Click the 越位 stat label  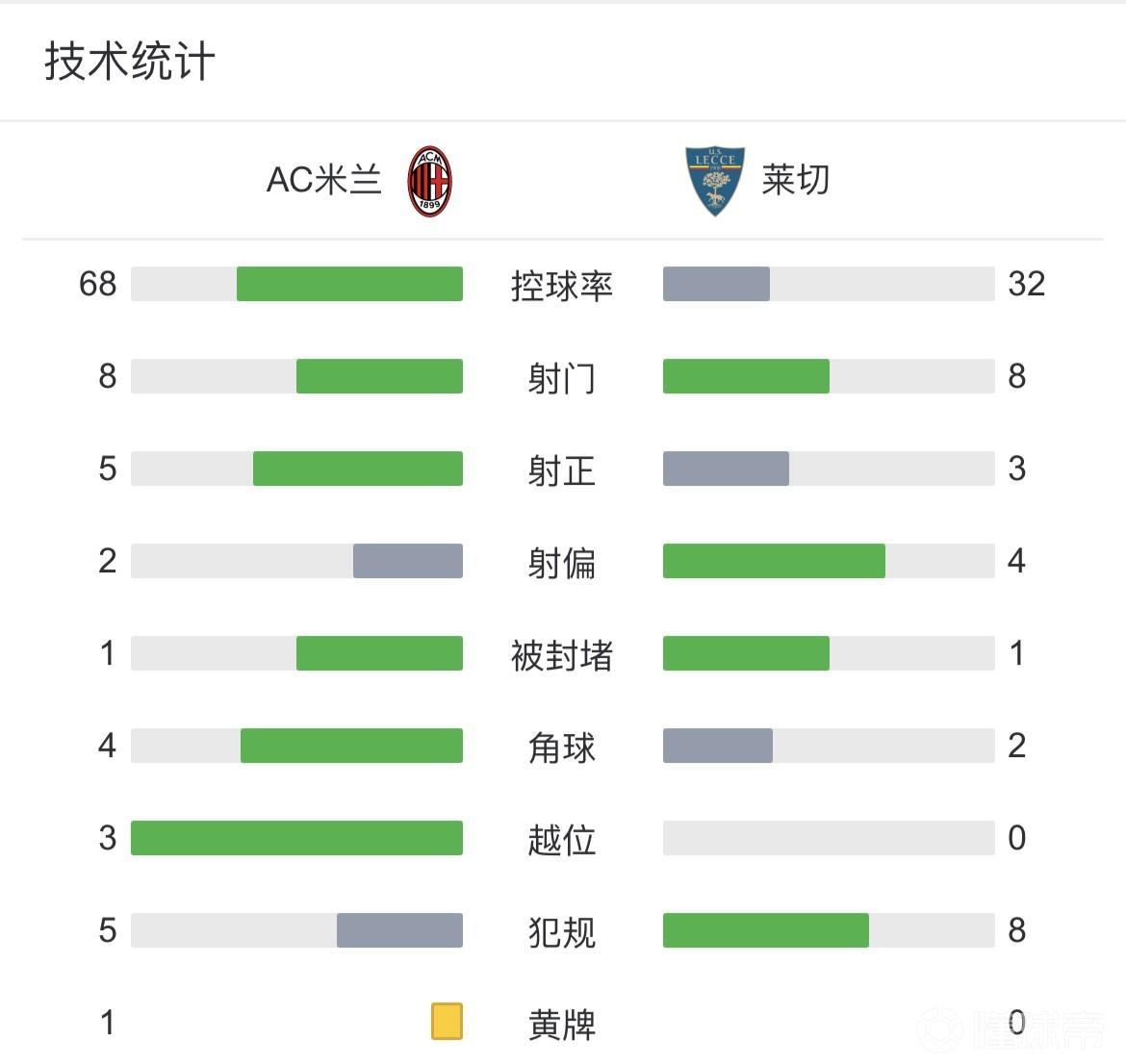pos(562,840)
